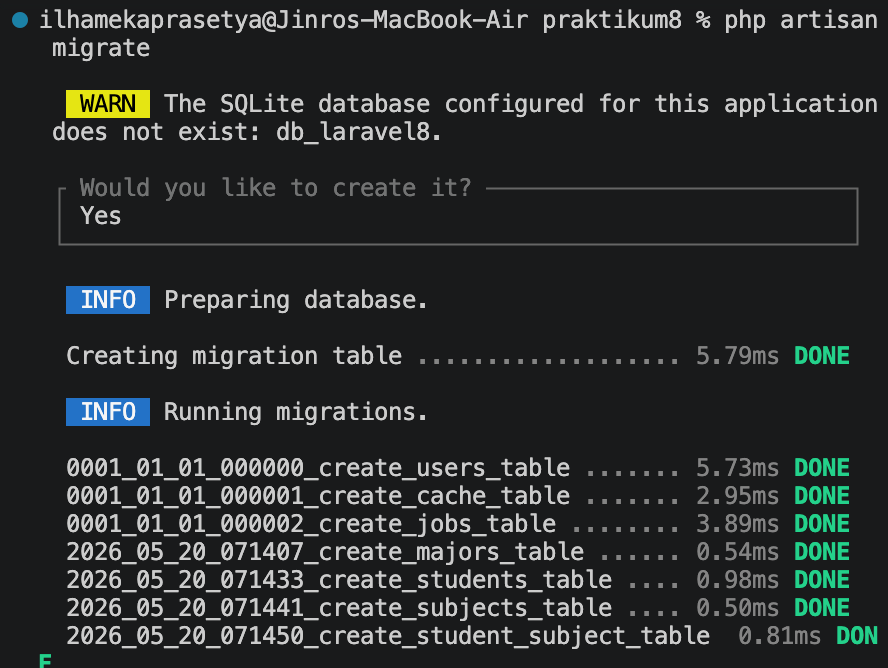
Task: Click the 'Would you like to create it?' prompt
Action: pyautogui.click(x=275, y=188)
